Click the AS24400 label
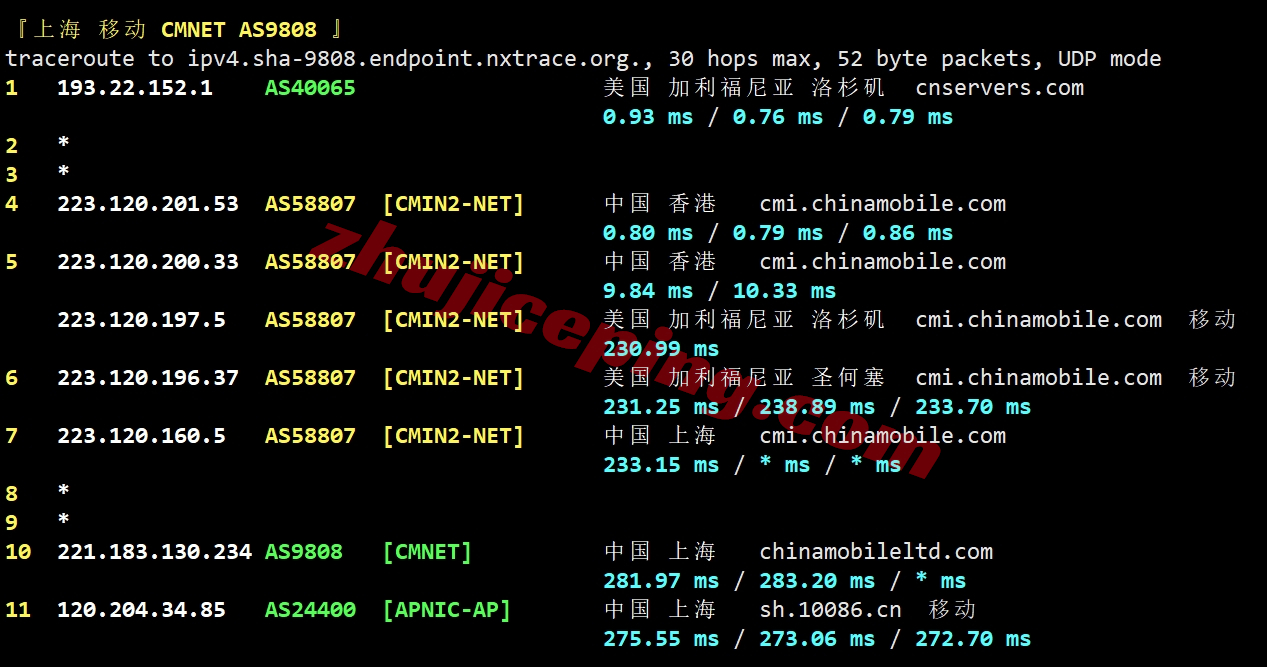Viewport: 1267px width, 667px height. 310,610
